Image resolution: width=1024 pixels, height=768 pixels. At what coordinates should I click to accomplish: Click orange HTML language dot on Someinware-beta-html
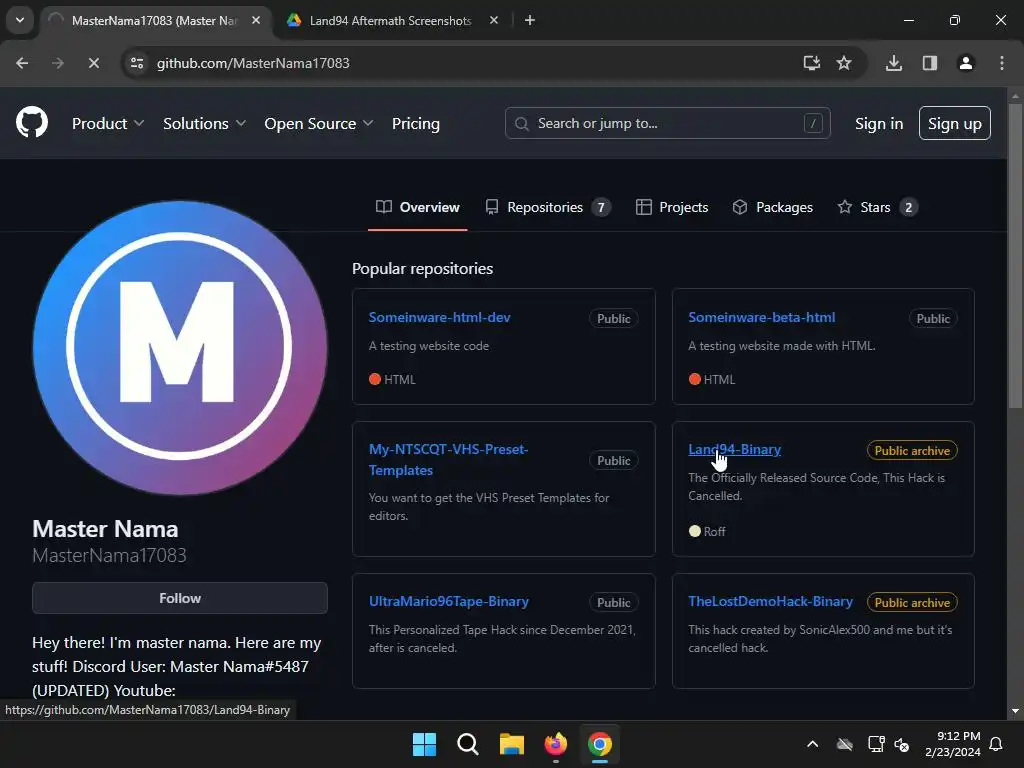[x=695, y=379]
